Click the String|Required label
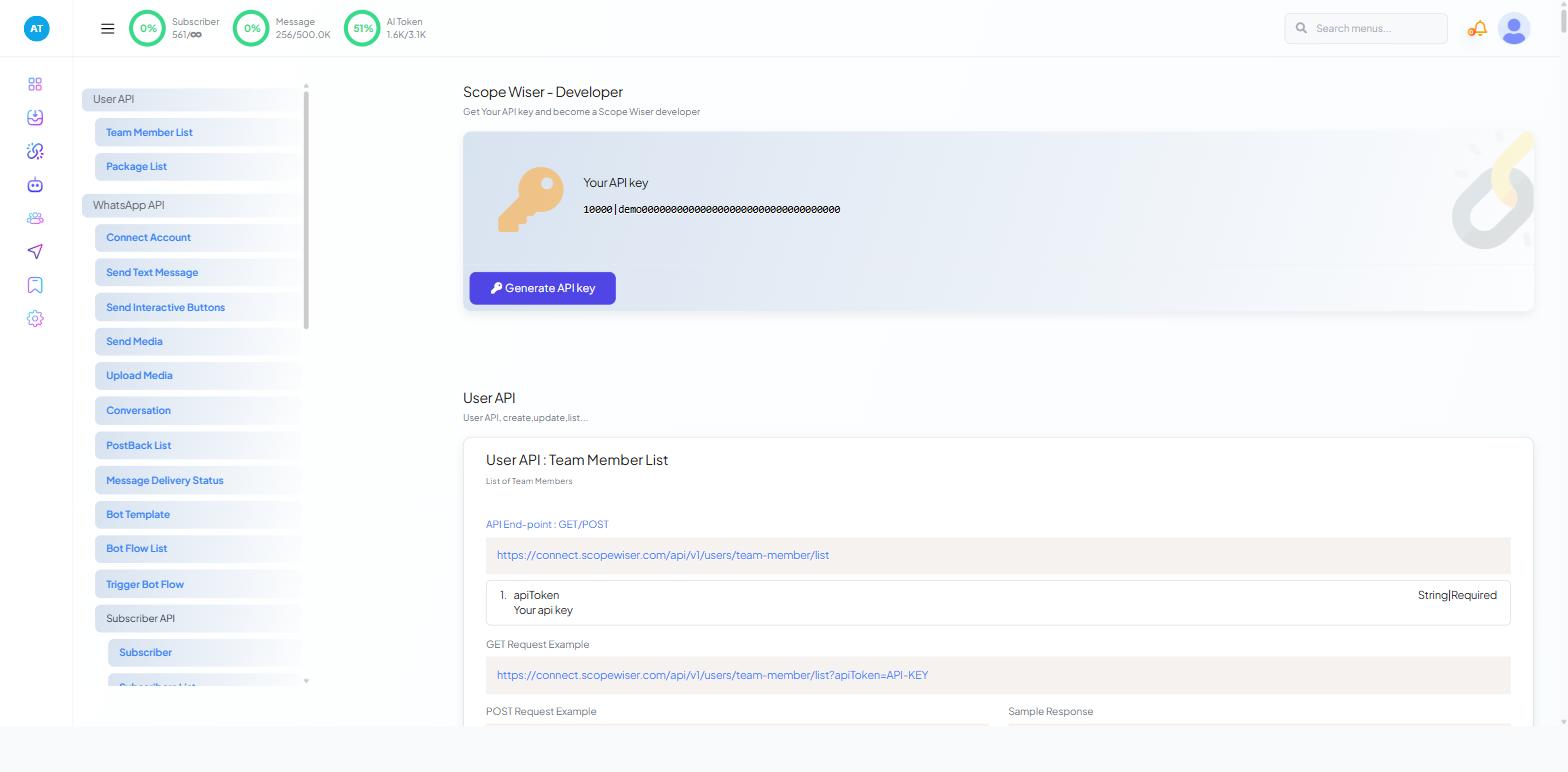This screenshot has height=772, width=1568. tap(1457, 595)
